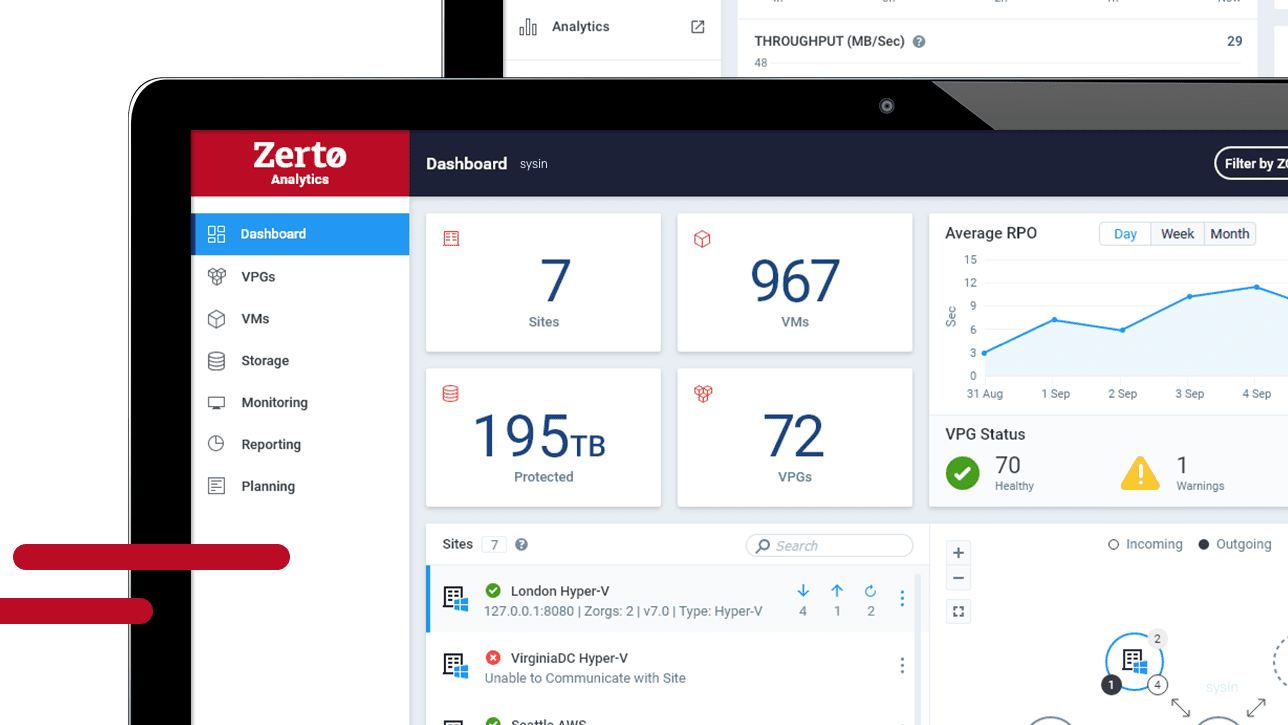Viewport: 1288px width, 725px height.
Task: Switch Average RPO chart to Month
Action: (x=1229, y=234)
